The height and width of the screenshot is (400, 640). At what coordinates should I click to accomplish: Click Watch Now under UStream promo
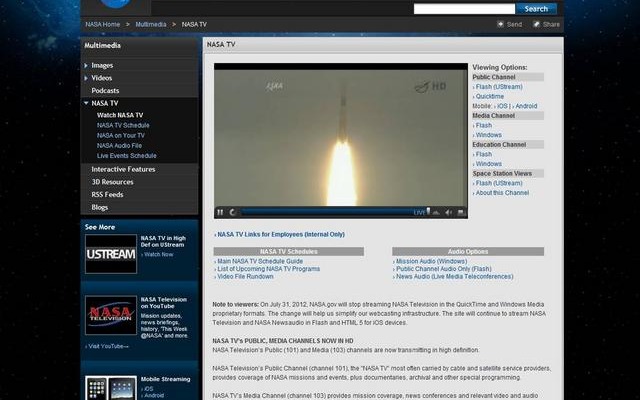(x=158, y=254)
